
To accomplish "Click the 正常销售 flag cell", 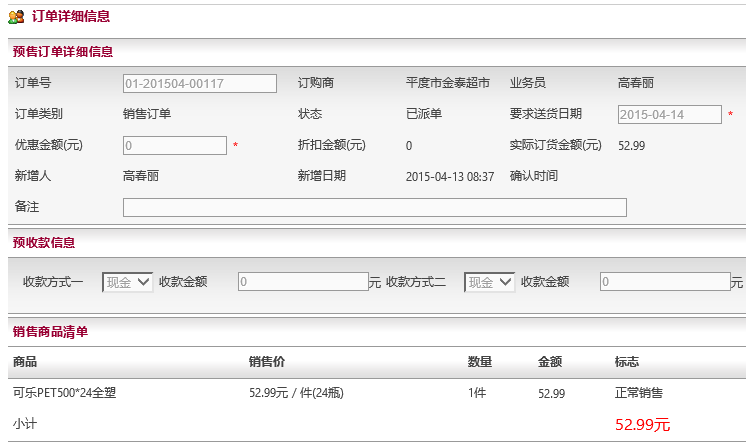I will 639,393.
